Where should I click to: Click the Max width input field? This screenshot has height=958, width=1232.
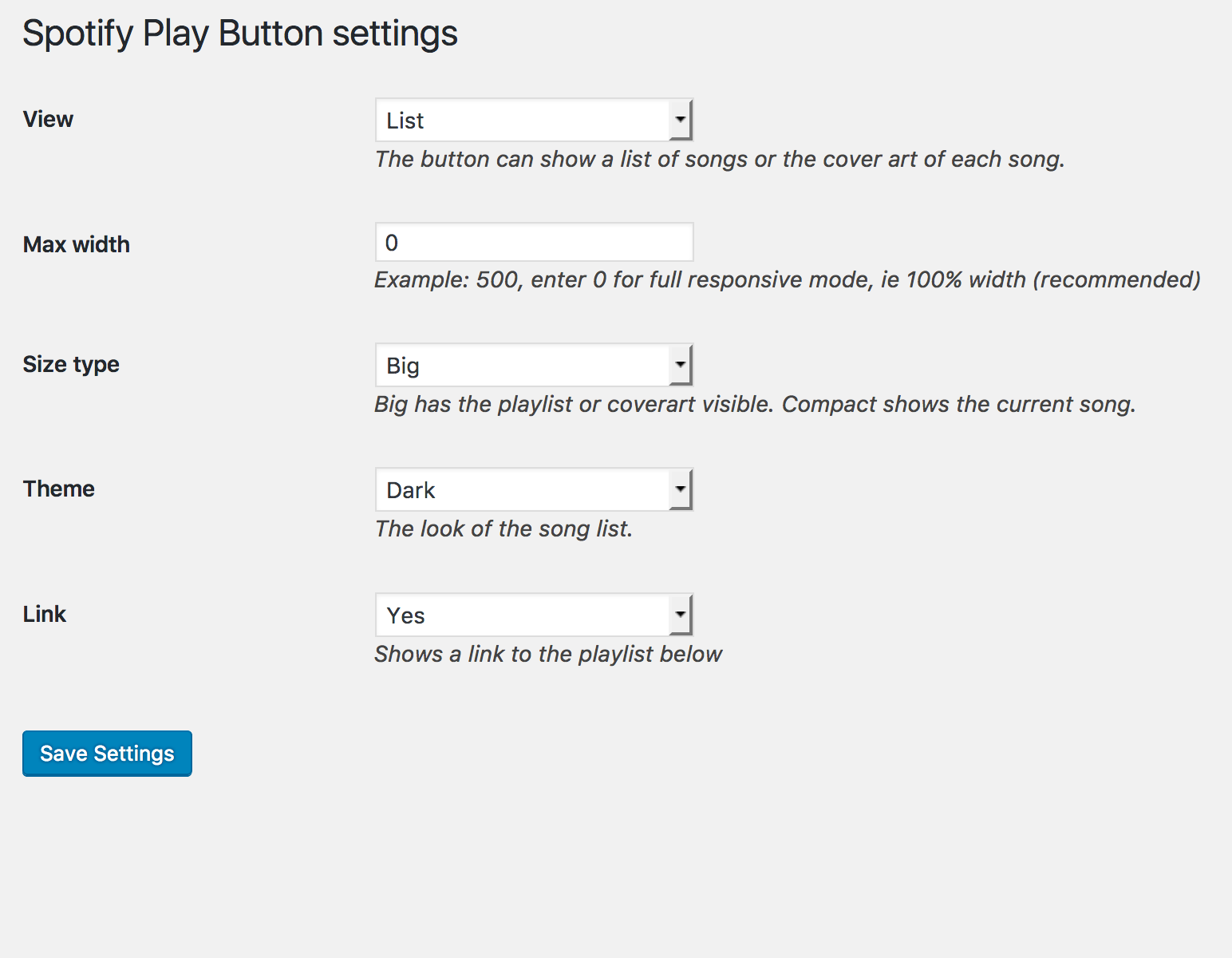534,243
